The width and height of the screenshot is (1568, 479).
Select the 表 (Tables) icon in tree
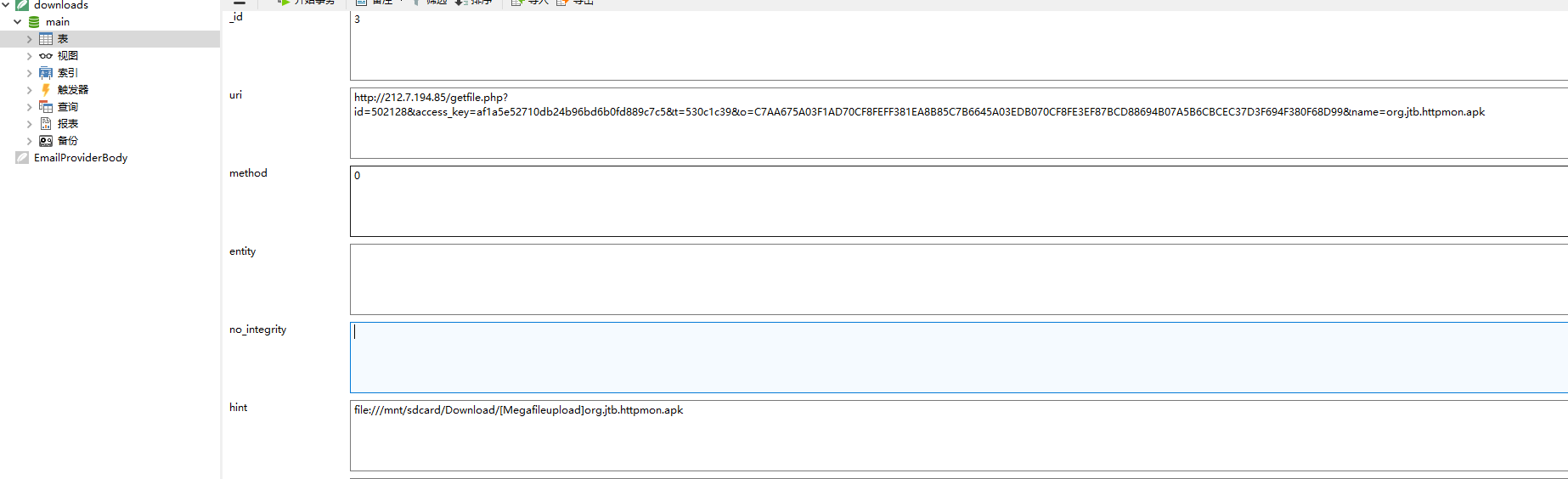click(x=46, y=39)
